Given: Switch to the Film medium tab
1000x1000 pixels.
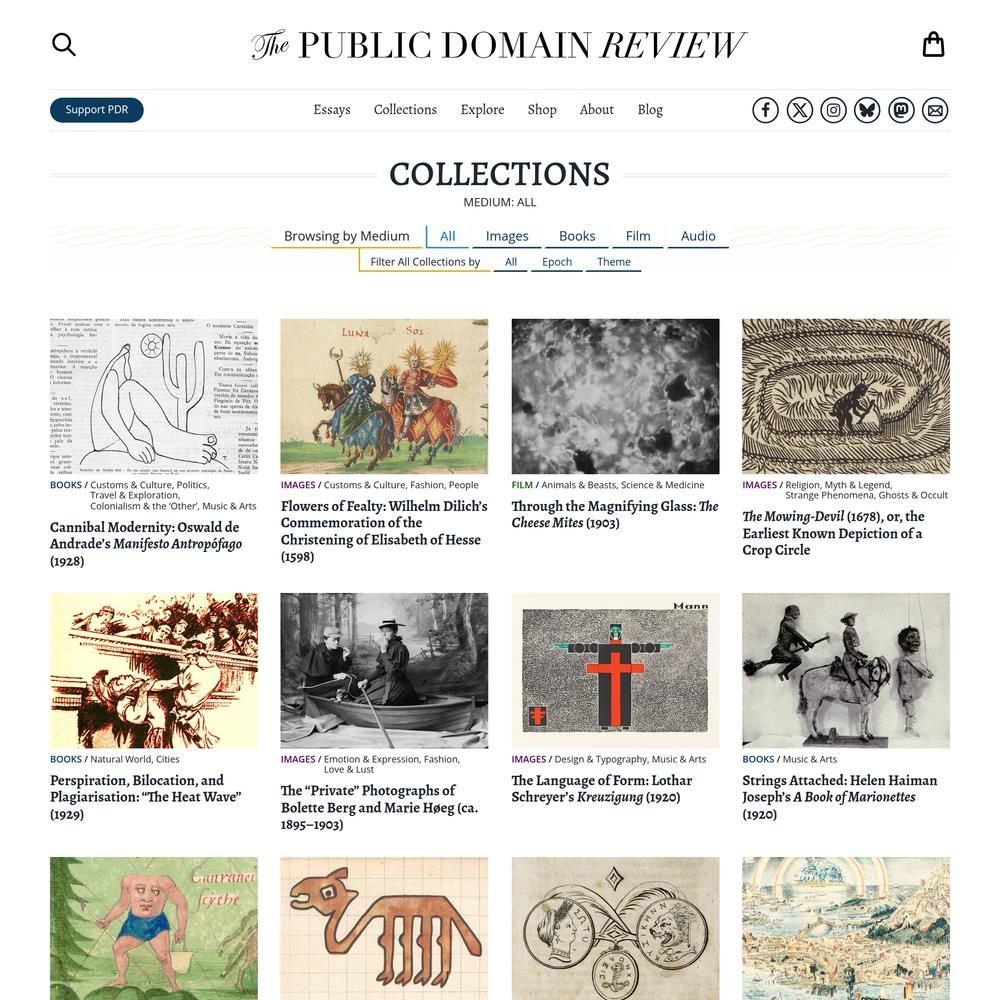Looking at the screenshot, I should 638,236.
